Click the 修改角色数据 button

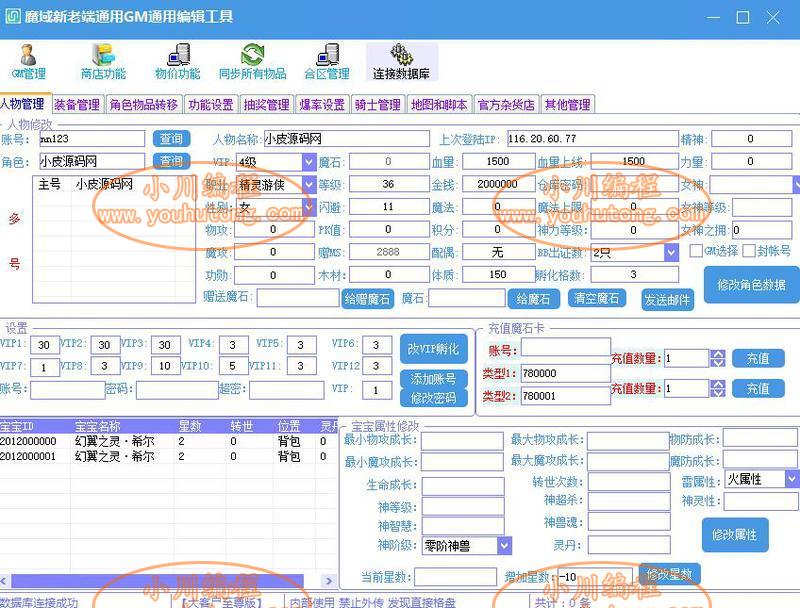pyautogui.click(x=752, y=285)
